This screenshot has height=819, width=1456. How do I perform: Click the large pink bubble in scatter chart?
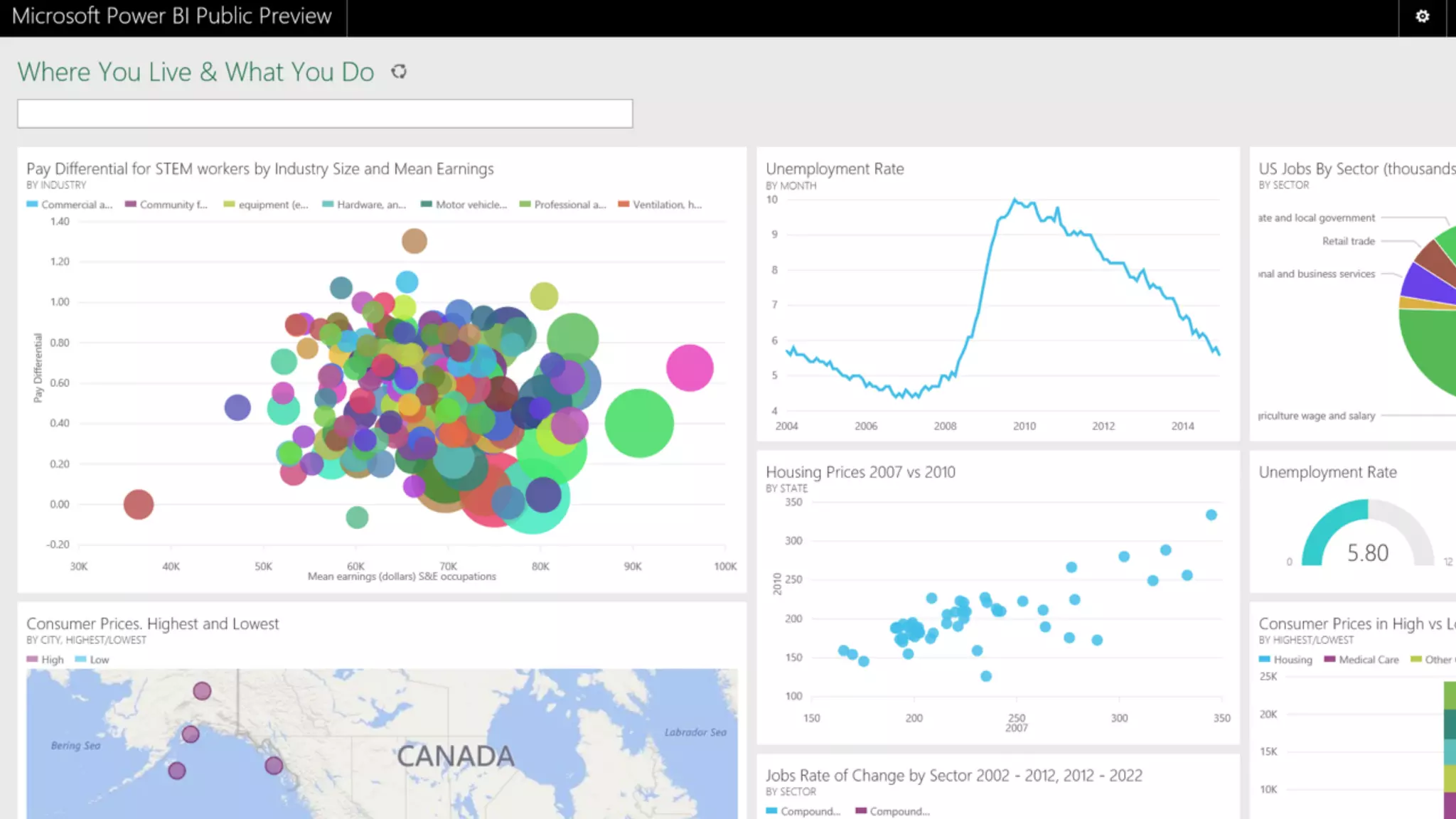690,368
